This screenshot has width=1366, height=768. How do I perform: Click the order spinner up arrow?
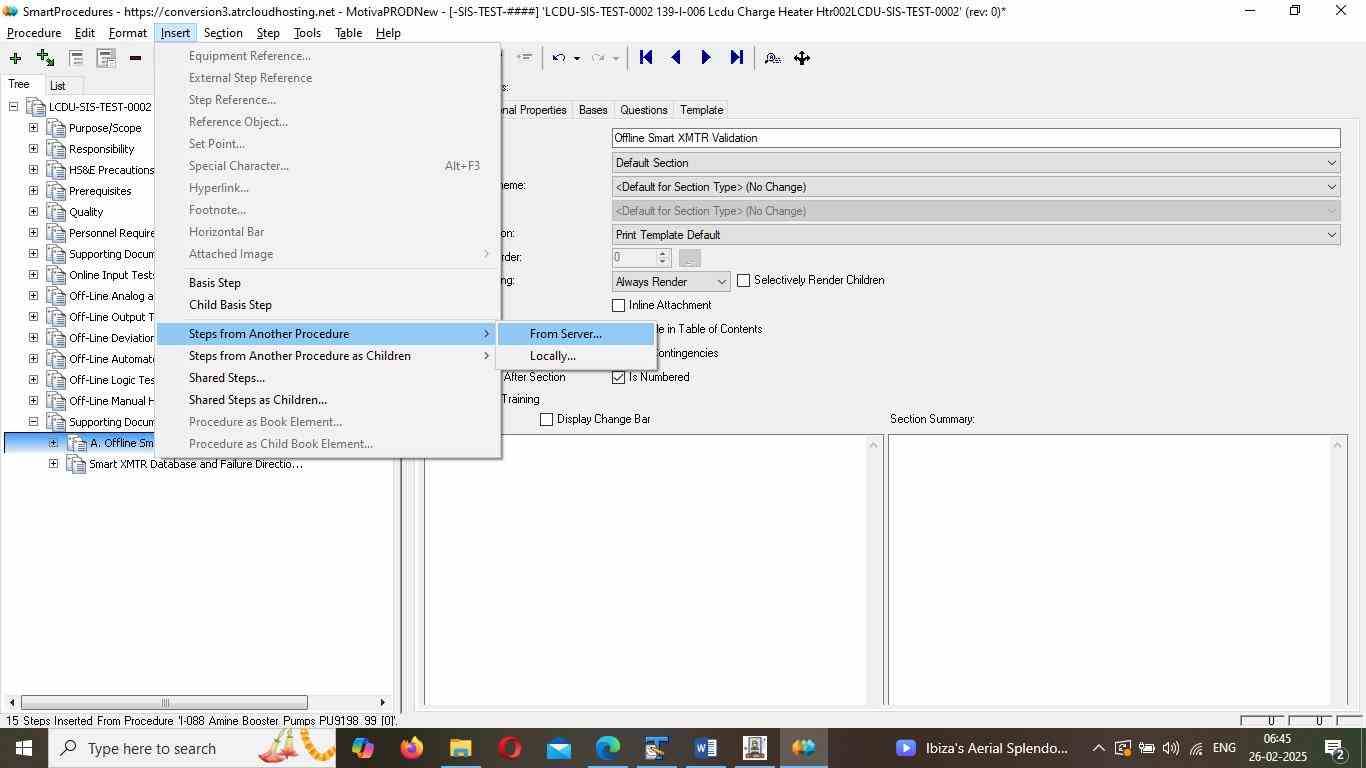click(x=662, y=254)
